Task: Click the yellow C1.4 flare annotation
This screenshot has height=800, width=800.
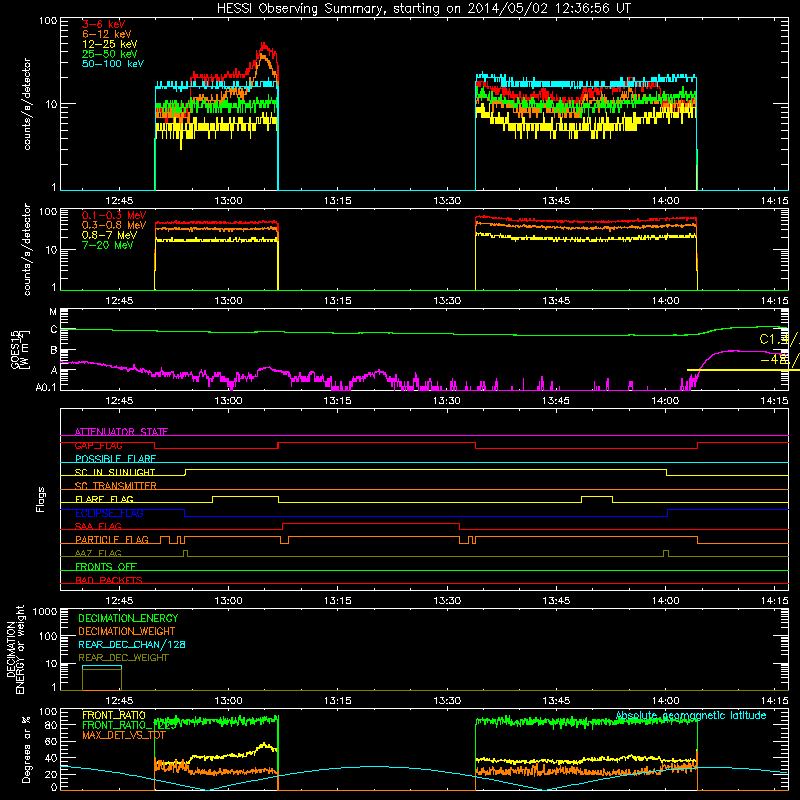Action: [x=779, y=340]
